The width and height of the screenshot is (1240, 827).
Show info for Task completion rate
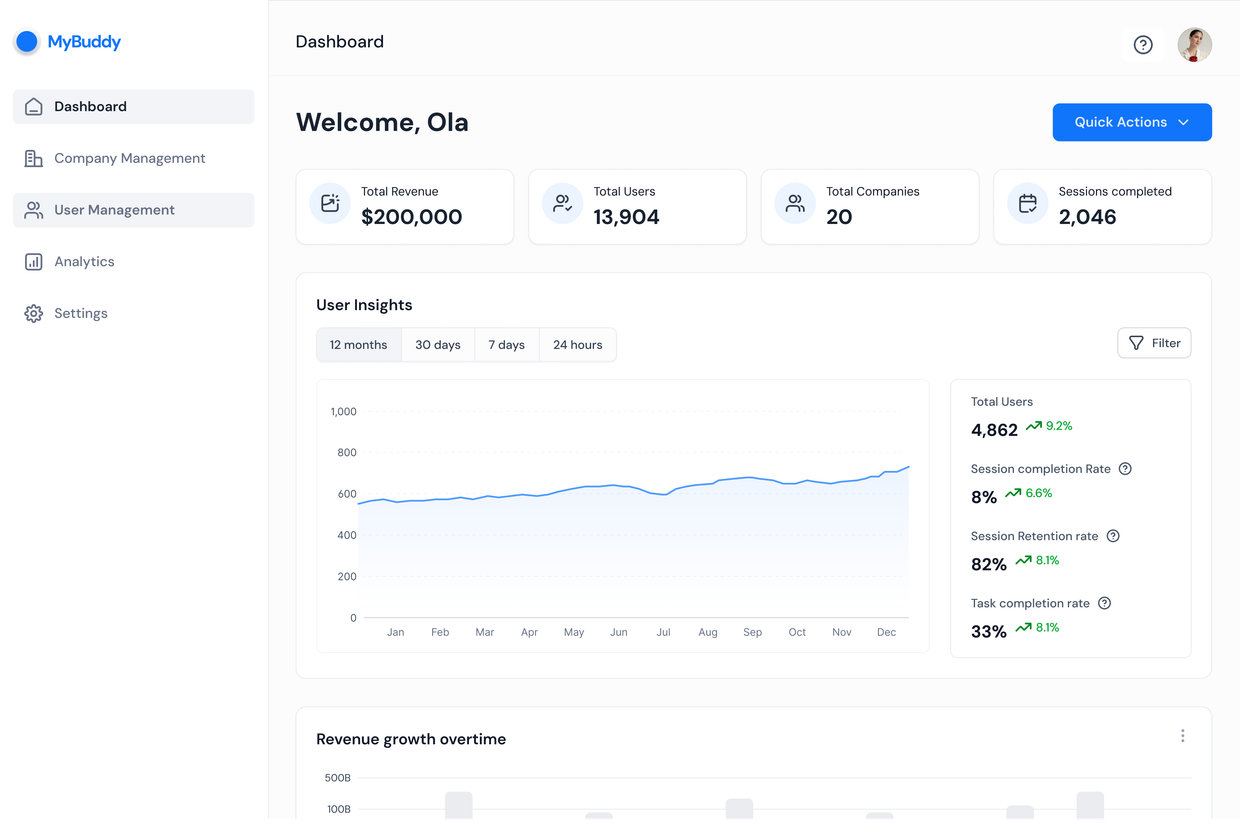pyautogui.click(x=1104, y=603)
